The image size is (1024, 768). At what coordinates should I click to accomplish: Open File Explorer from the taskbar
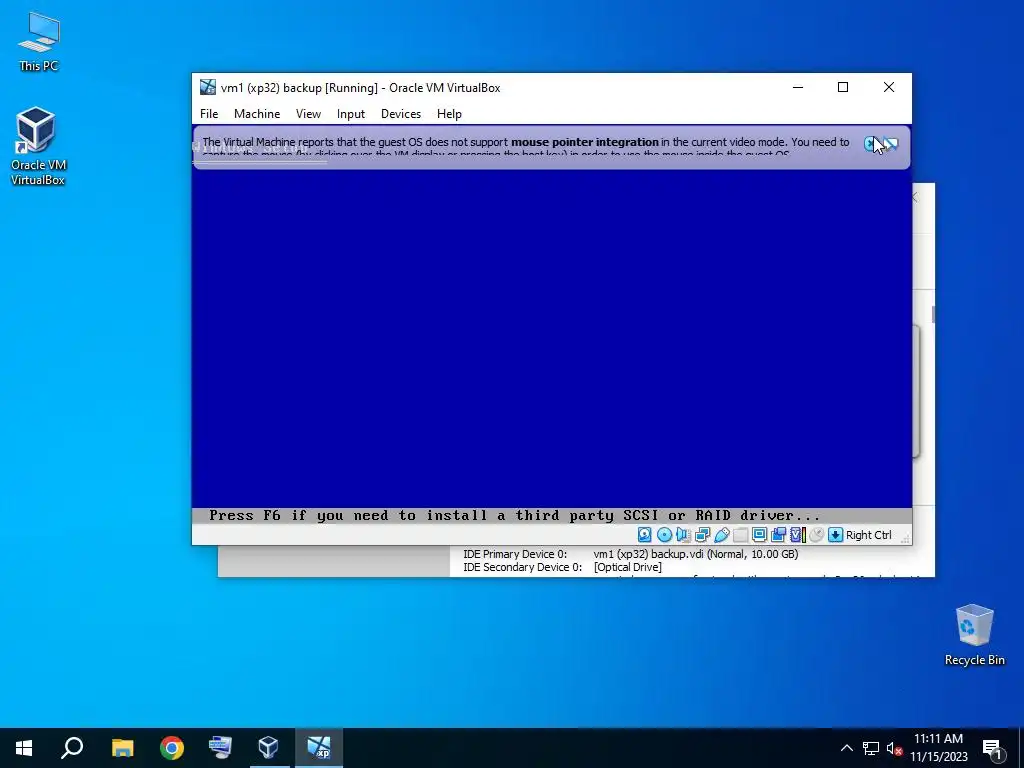point(122,748)
